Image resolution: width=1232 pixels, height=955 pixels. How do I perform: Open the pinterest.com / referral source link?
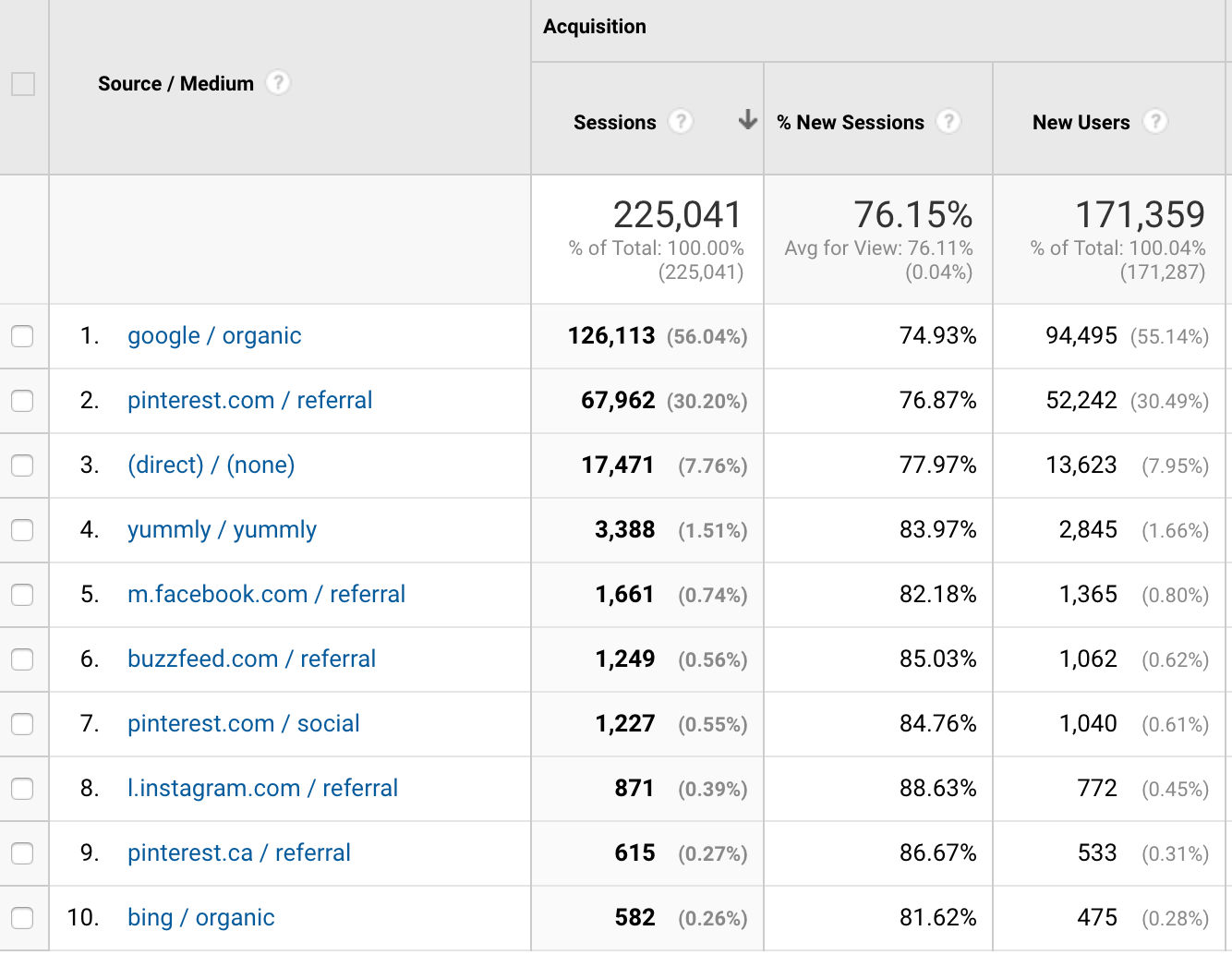click(249, 401)
